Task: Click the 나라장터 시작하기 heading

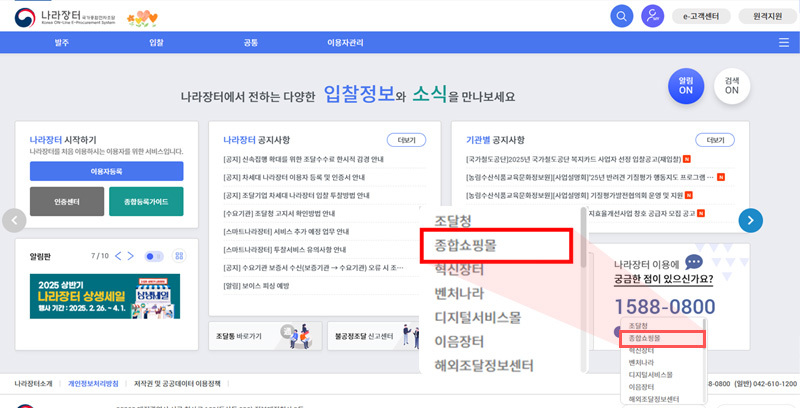Action: (63, 140)
